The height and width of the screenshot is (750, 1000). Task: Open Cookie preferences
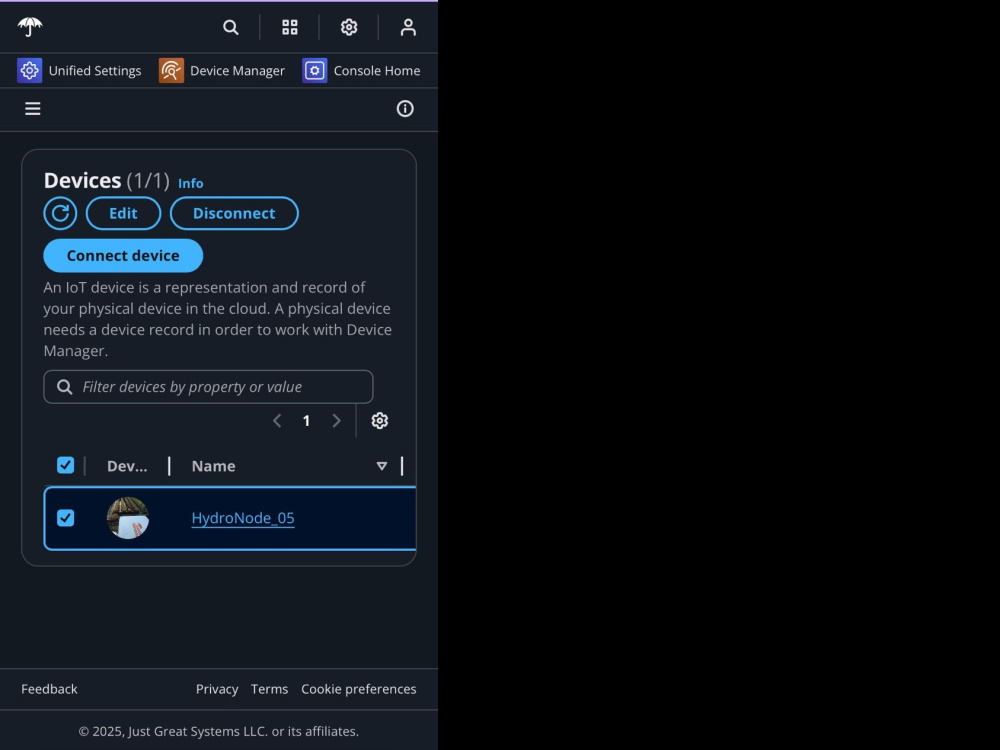[x=358, y=689]
